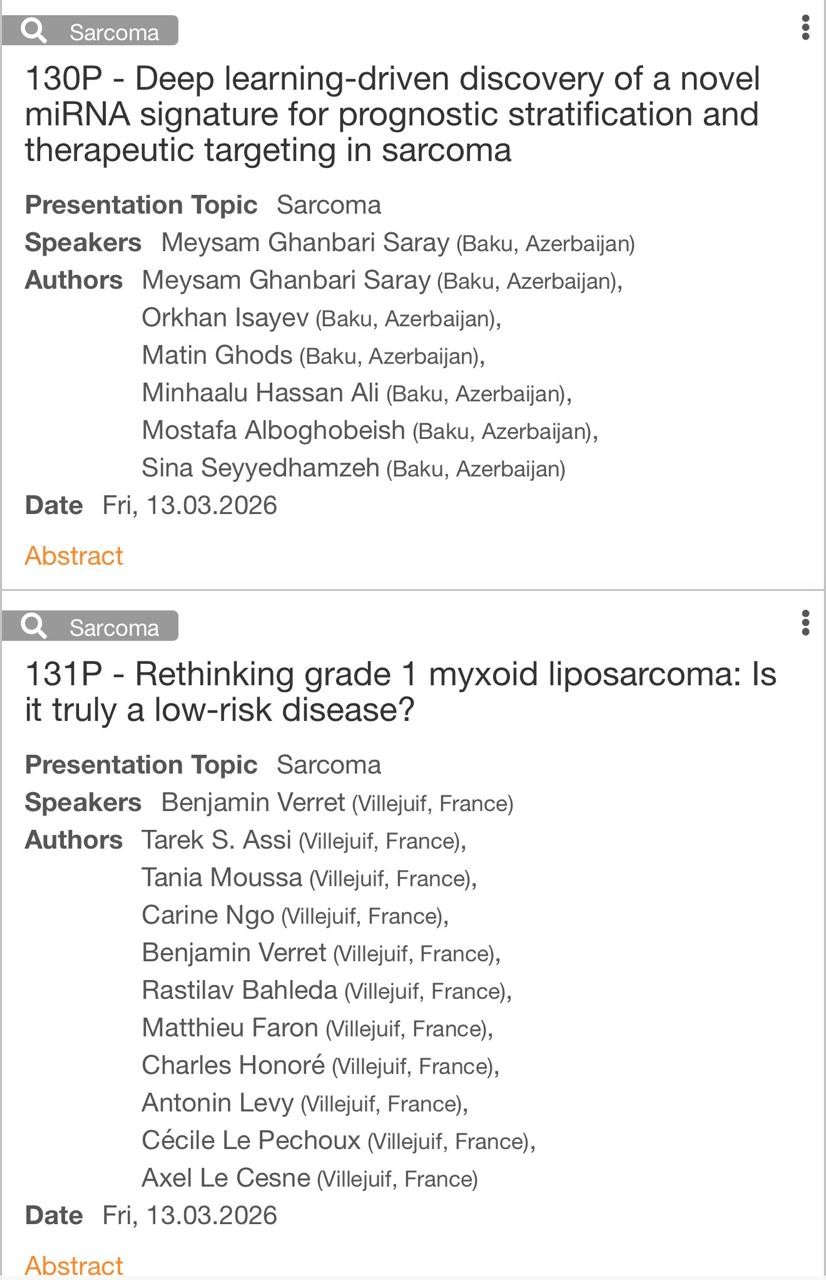The height and width of the screenshot is (1280, 826).
Task: Select author Matin Ghods
Action: point(217,355)
